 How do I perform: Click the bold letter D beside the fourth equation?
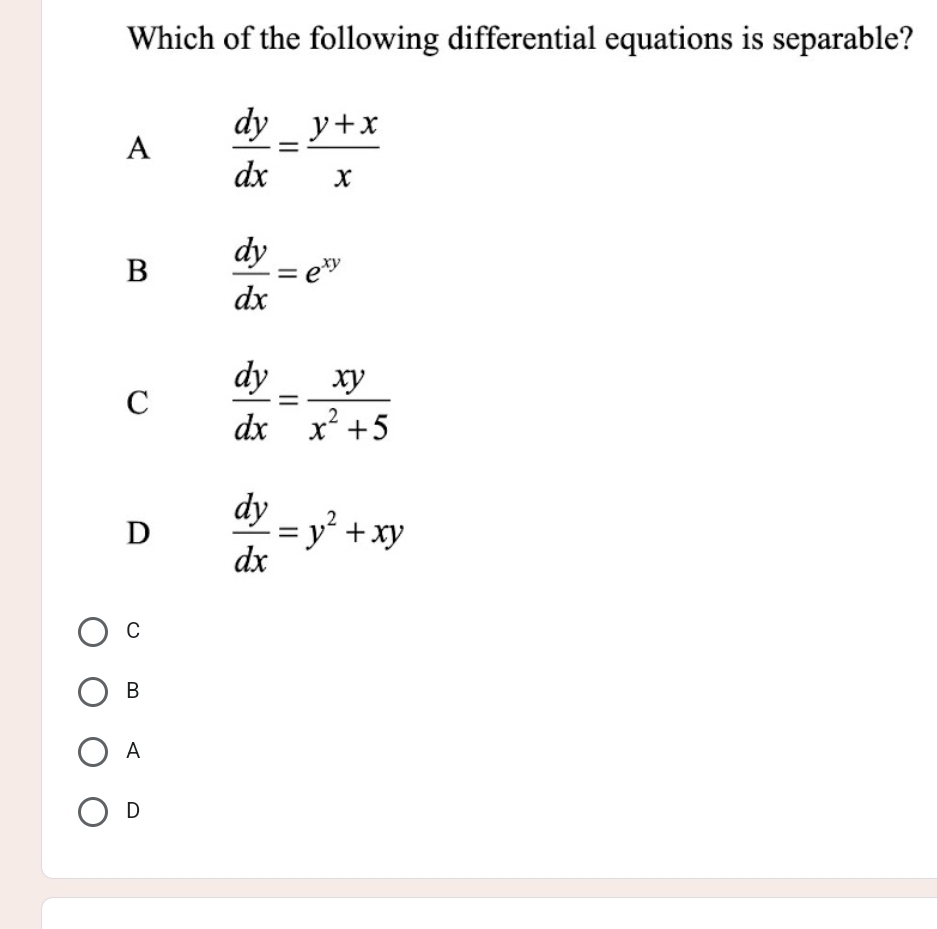[139, 534]
